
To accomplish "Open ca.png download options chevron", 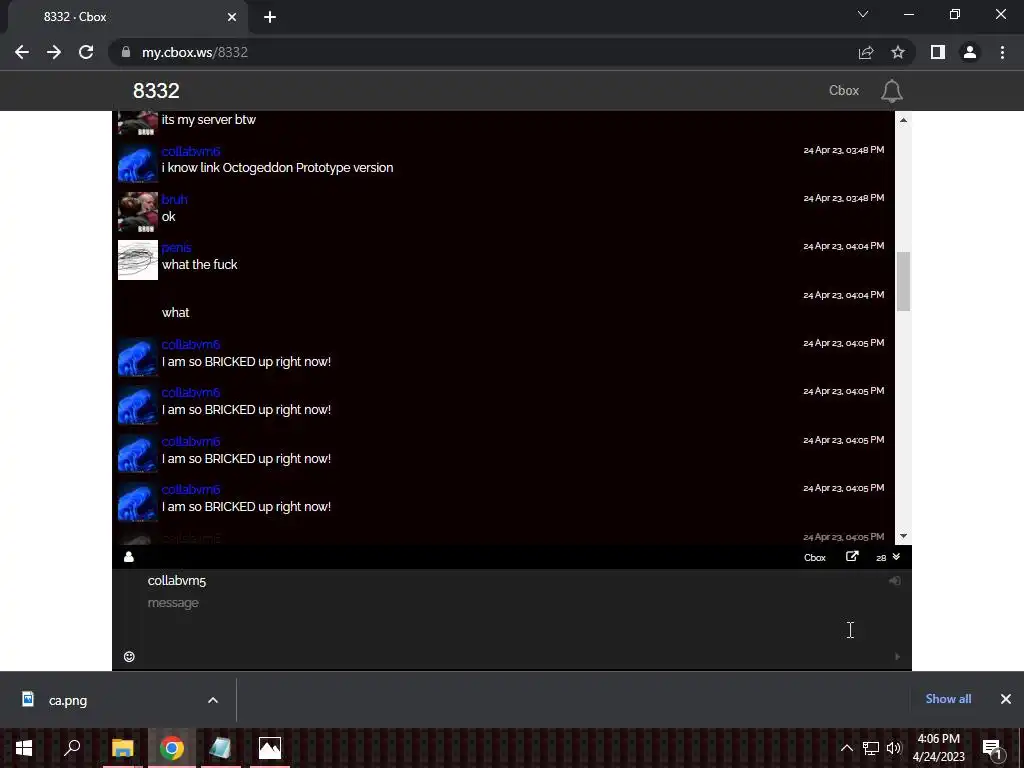I will coord(213,700).
